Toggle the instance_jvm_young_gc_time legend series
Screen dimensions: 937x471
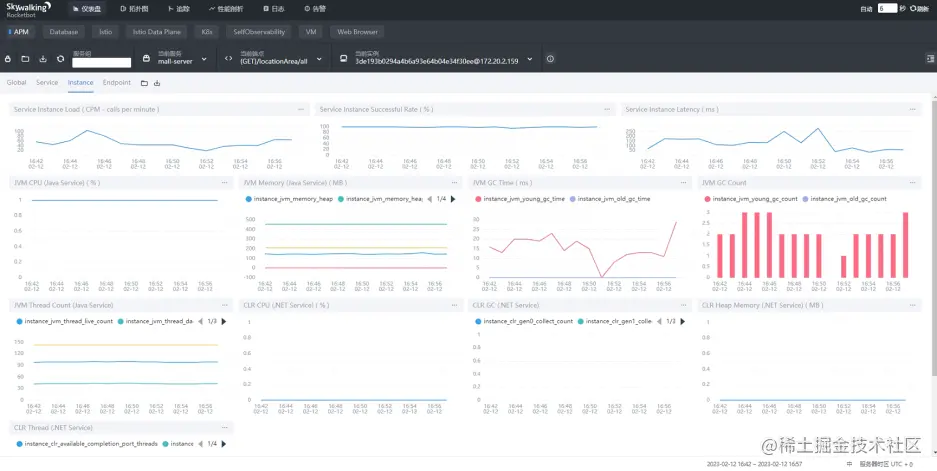tap(520, 199)
